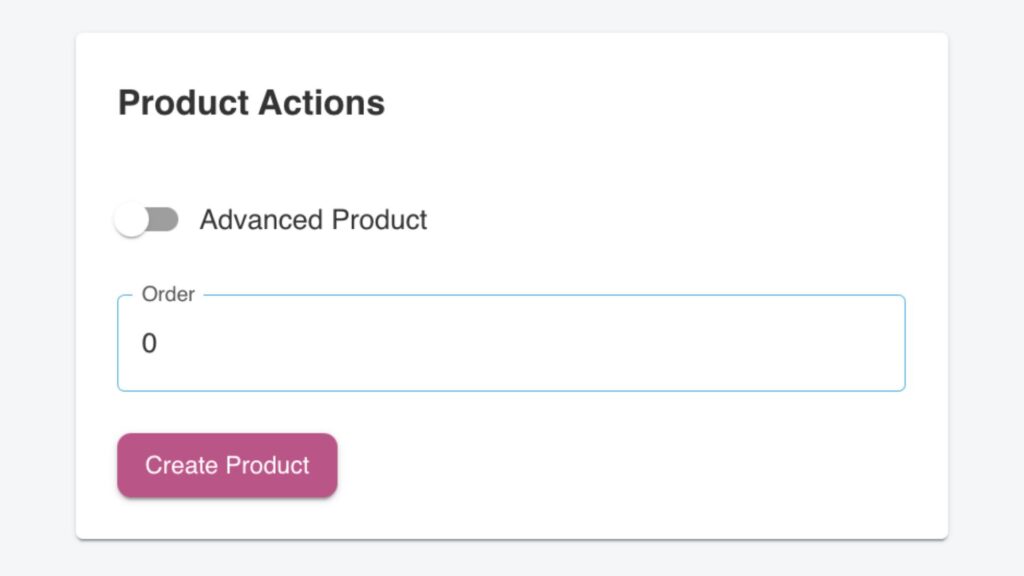Click the "0" value in the Order field
Image resolution: width=1024 pixels, height=576 pixels.
click(x=149, y=344)
